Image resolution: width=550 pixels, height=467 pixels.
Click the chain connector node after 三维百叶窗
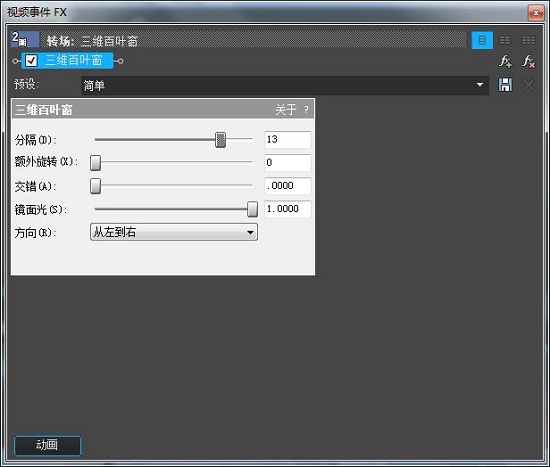click(x=120, y=61)
